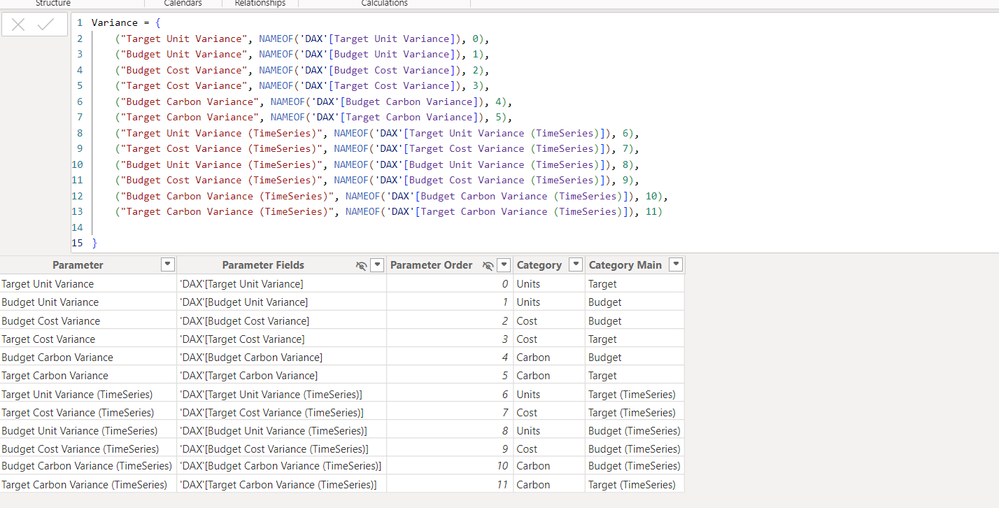Open the Parameter Order column filter dropdown
Screen dimensions: 999x508
click(x=504, y=265)
